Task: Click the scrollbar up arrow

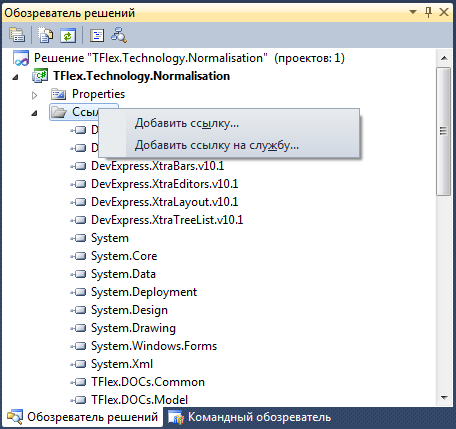Action: (x=444, y=58)
